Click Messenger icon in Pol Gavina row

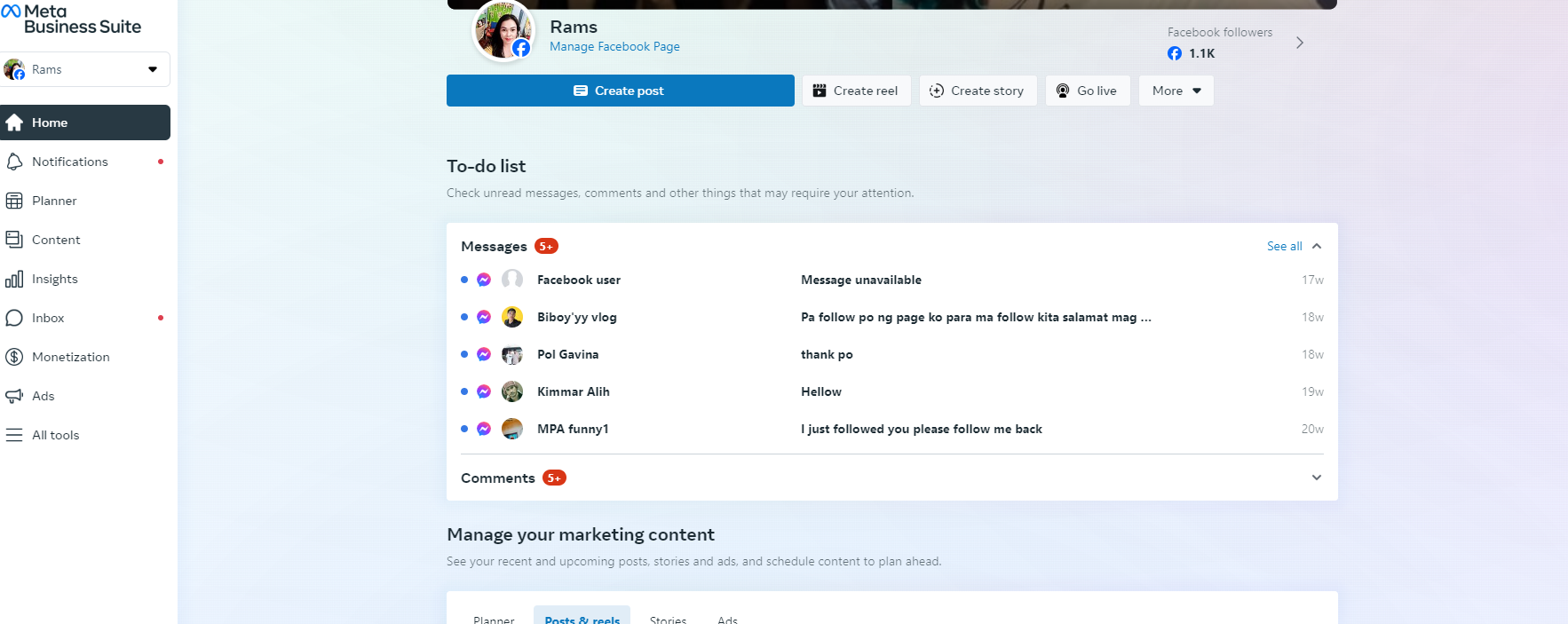(x=484, y=354)
